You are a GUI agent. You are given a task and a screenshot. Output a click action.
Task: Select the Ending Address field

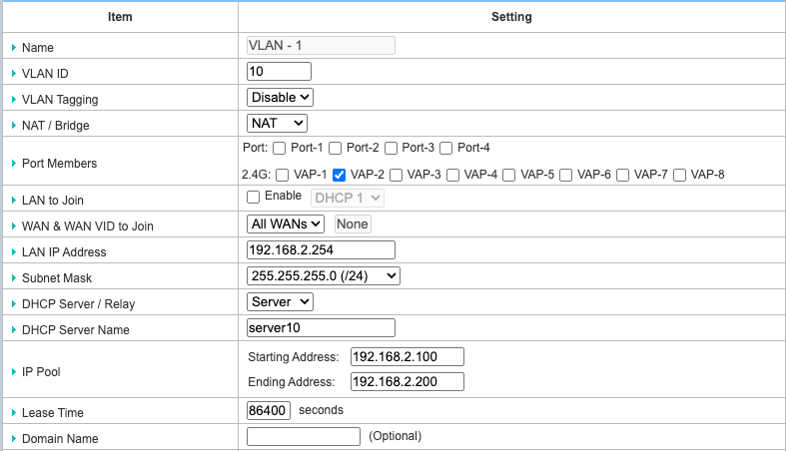(407, 381)
